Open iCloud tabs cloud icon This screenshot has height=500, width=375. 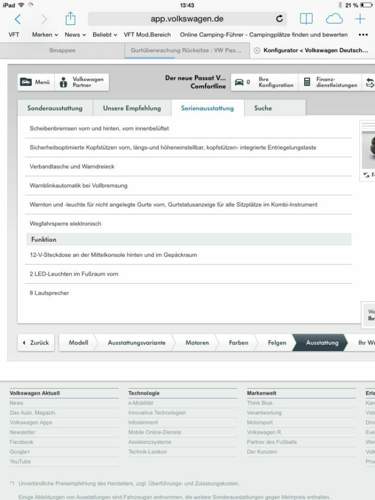pyautogui.click(x=334, y=19)
